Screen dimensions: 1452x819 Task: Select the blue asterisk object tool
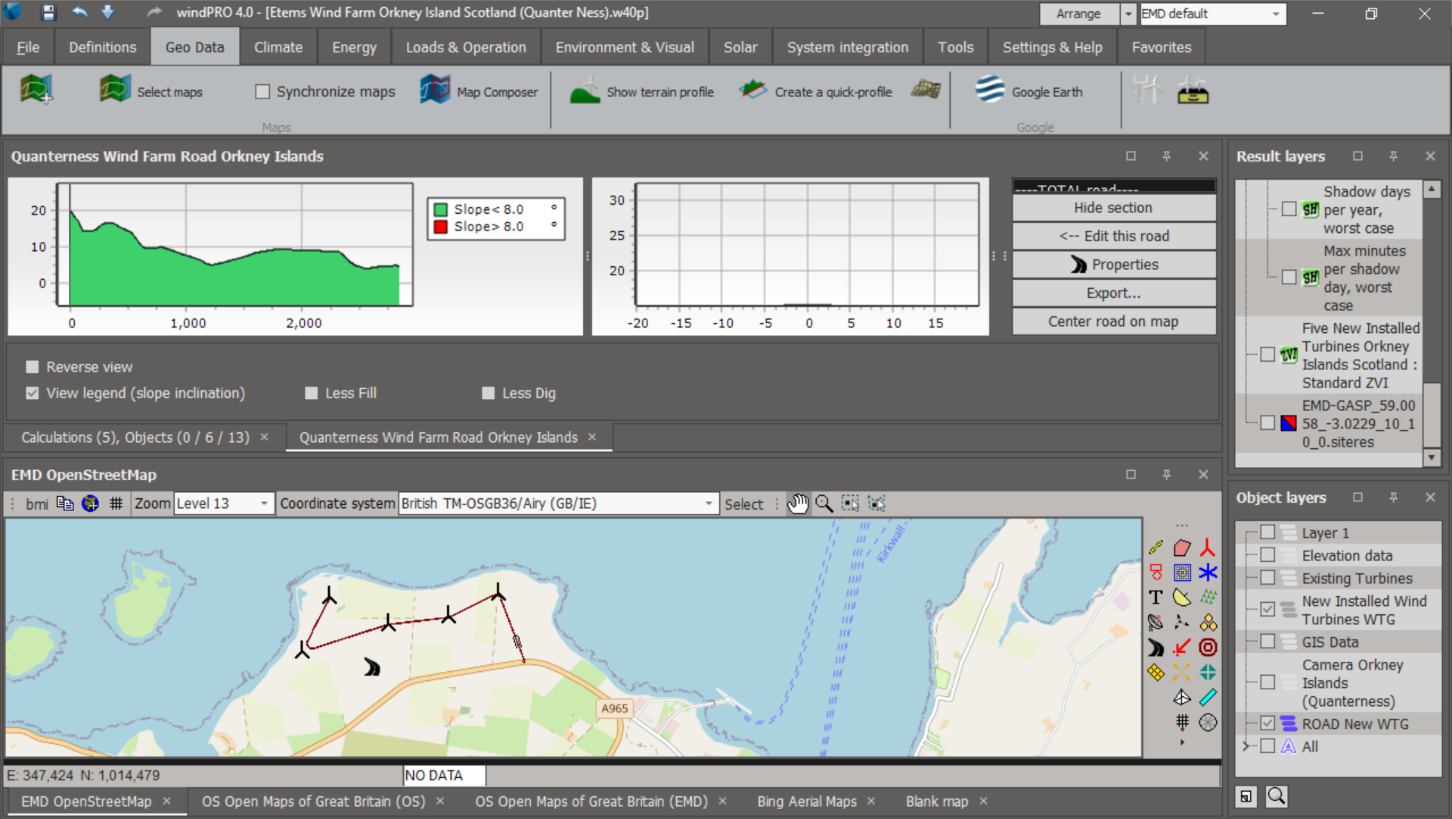tap(1208, 572)
